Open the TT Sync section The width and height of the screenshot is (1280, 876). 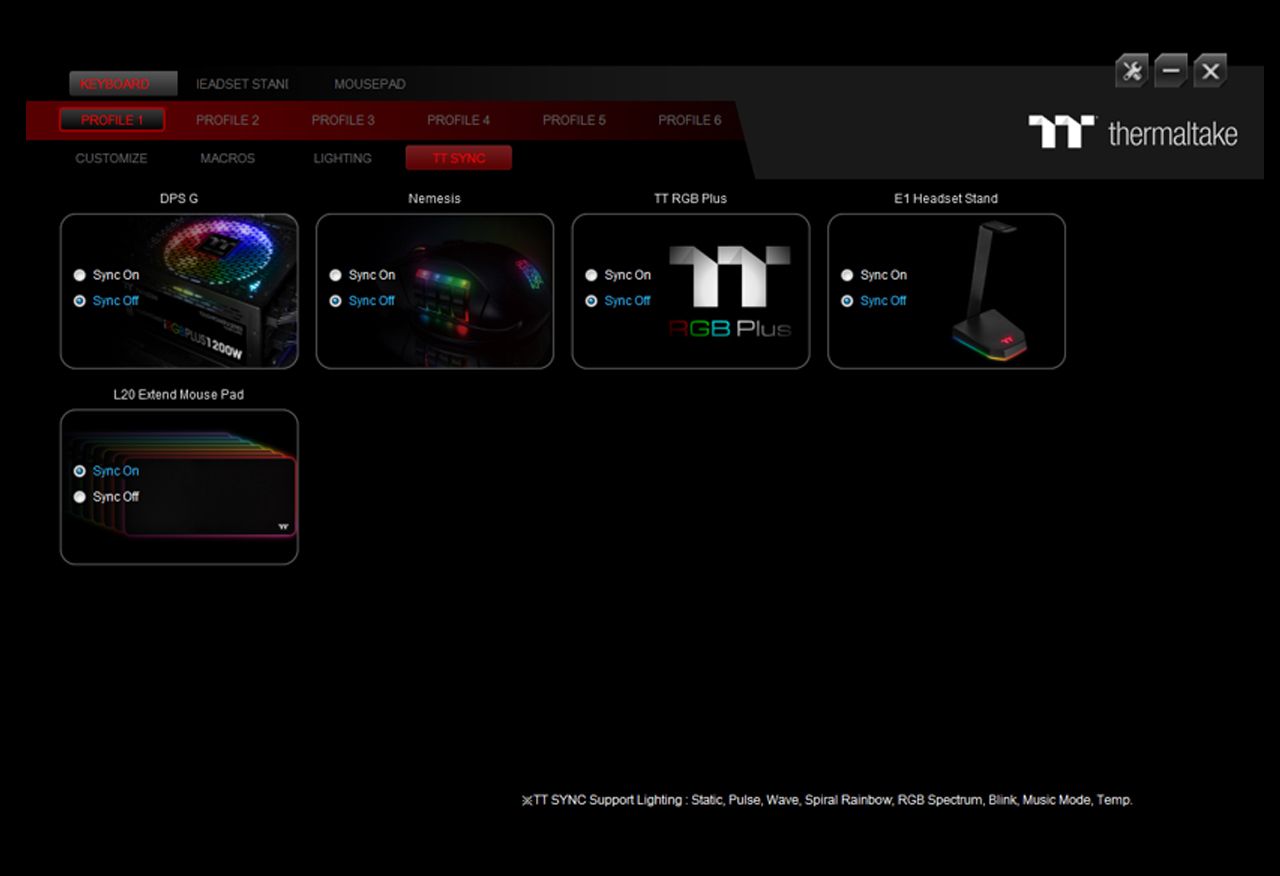[459, 158]
